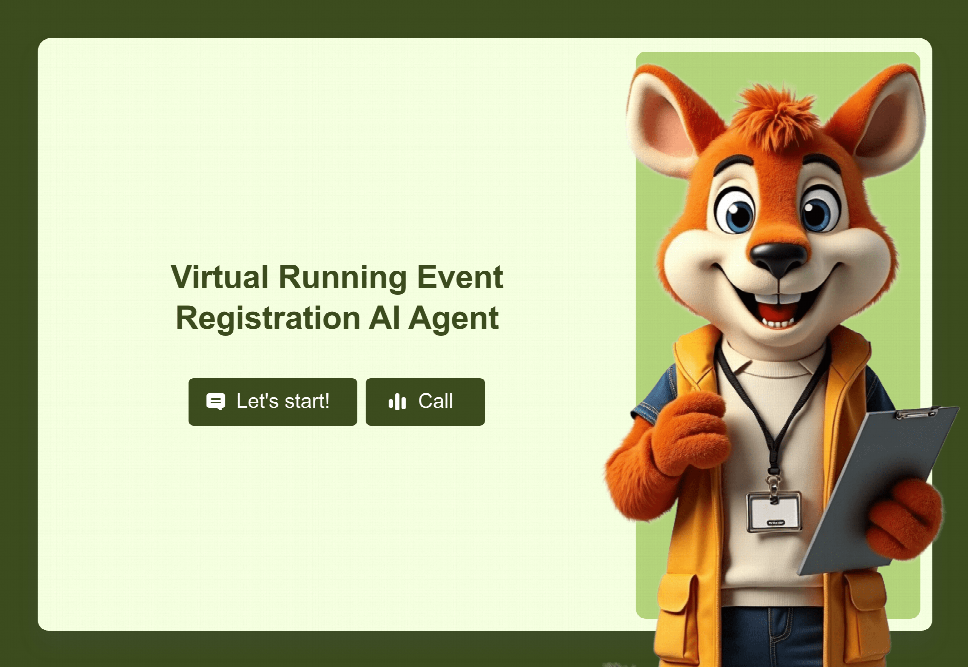Screen dimensions: 968x667
Task: Click the orange hair tuft on the mascot's head
Action: click(x=775, y=115)
